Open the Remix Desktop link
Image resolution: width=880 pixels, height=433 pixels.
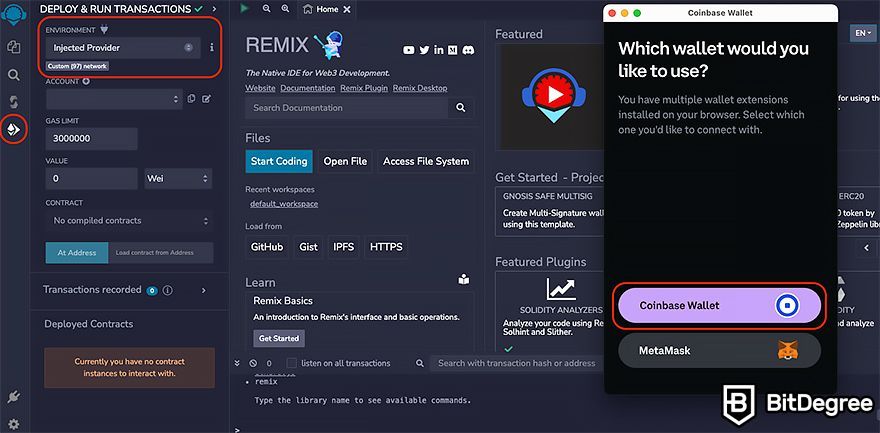[420, 88]
